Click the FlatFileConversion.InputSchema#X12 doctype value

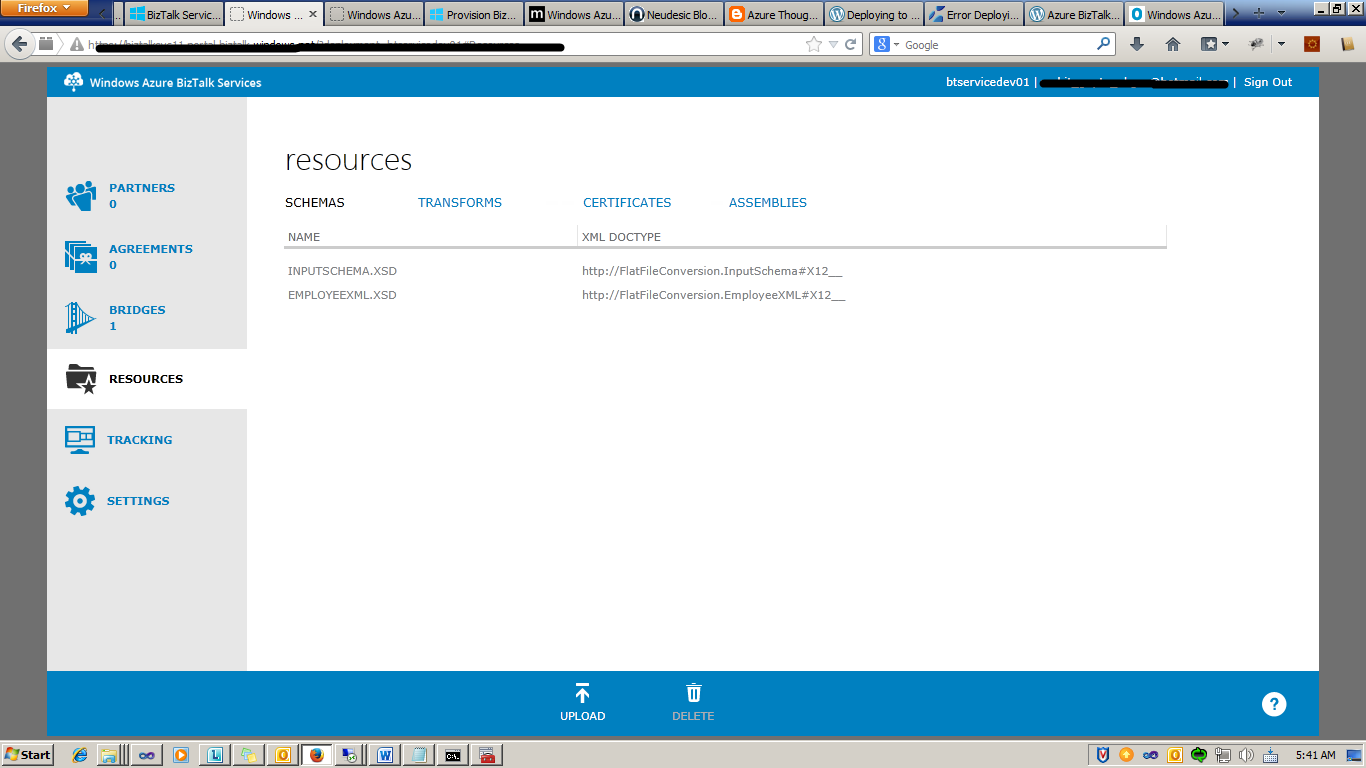[x=712, y=271]
